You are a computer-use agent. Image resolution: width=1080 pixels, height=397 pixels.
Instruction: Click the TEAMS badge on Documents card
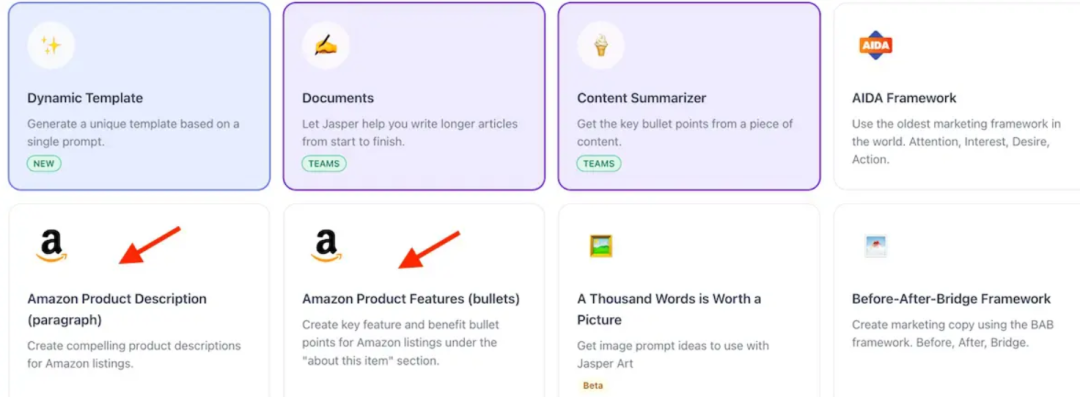tap(324, 163)
